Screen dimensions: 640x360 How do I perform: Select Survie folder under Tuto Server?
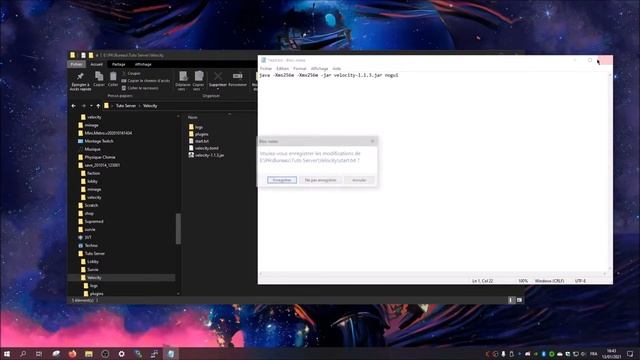[x=90, y=269]
